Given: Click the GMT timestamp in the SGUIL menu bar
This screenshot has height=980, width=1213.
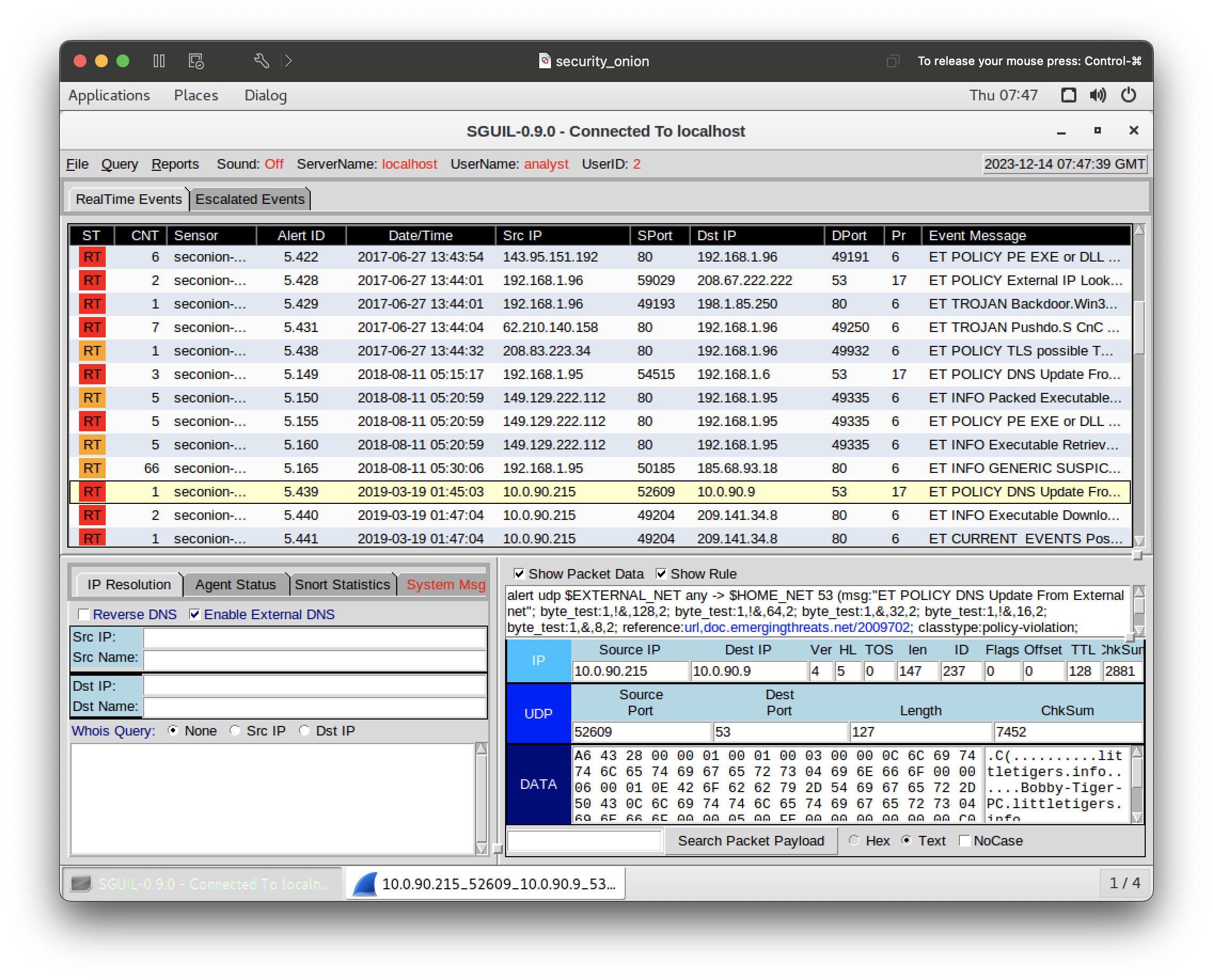Looking at the screenshot, I should 1064,164.
